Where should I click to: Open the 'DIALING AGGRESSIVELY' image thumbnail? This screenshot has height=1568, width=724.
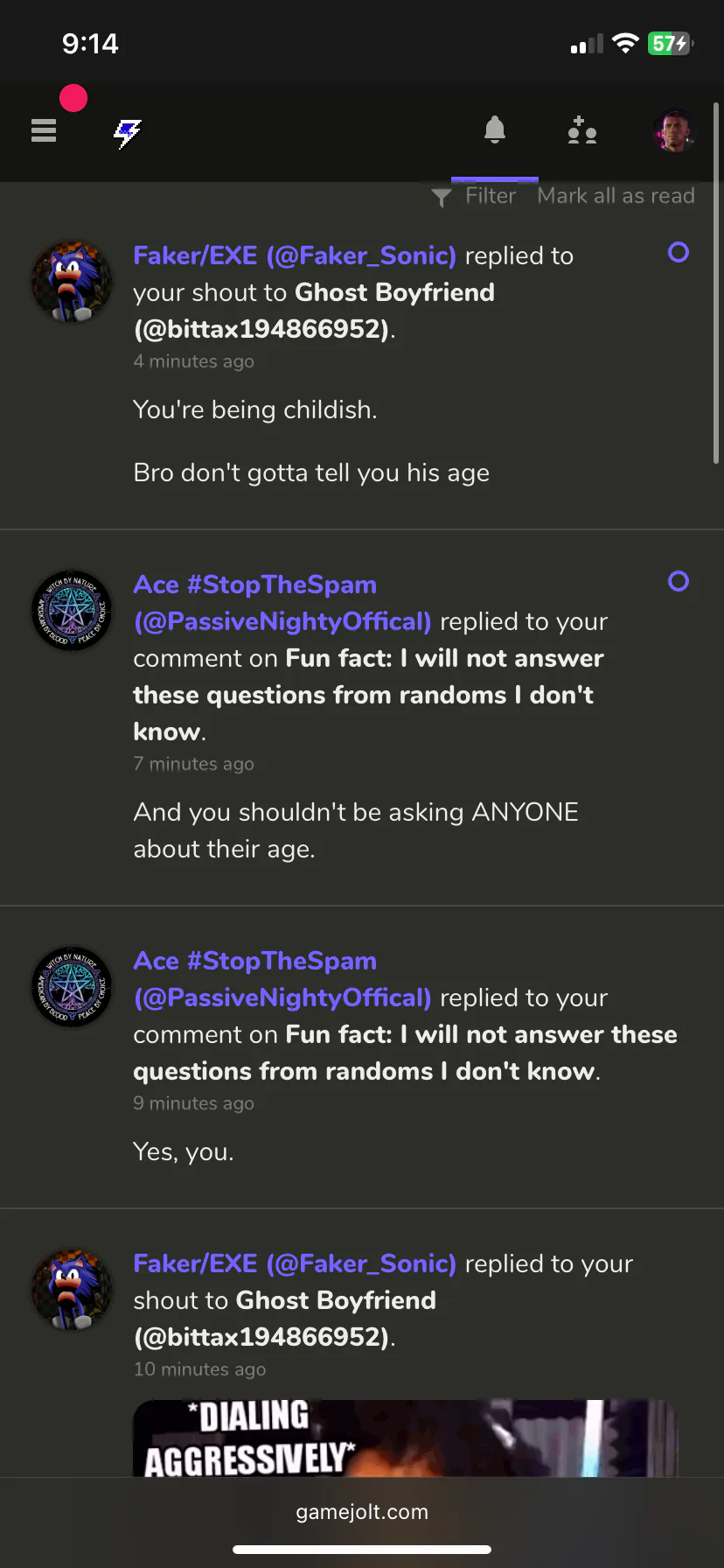[x=406, y=1438]
